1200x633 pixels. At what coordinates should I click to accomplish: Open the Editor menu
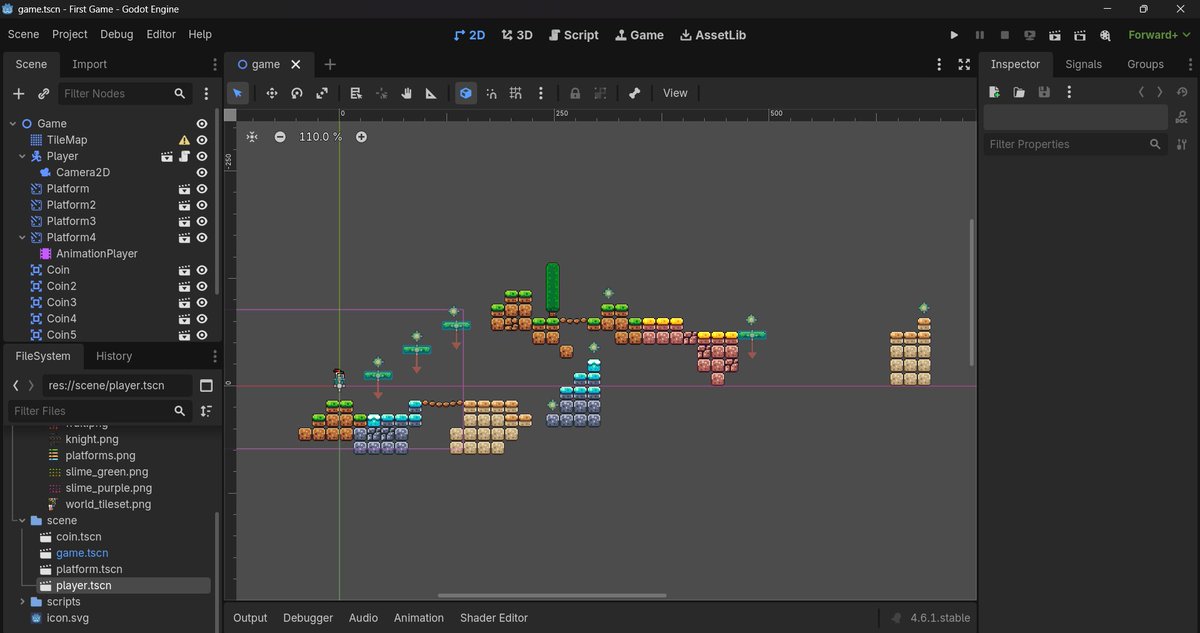[x=161, y=34]
